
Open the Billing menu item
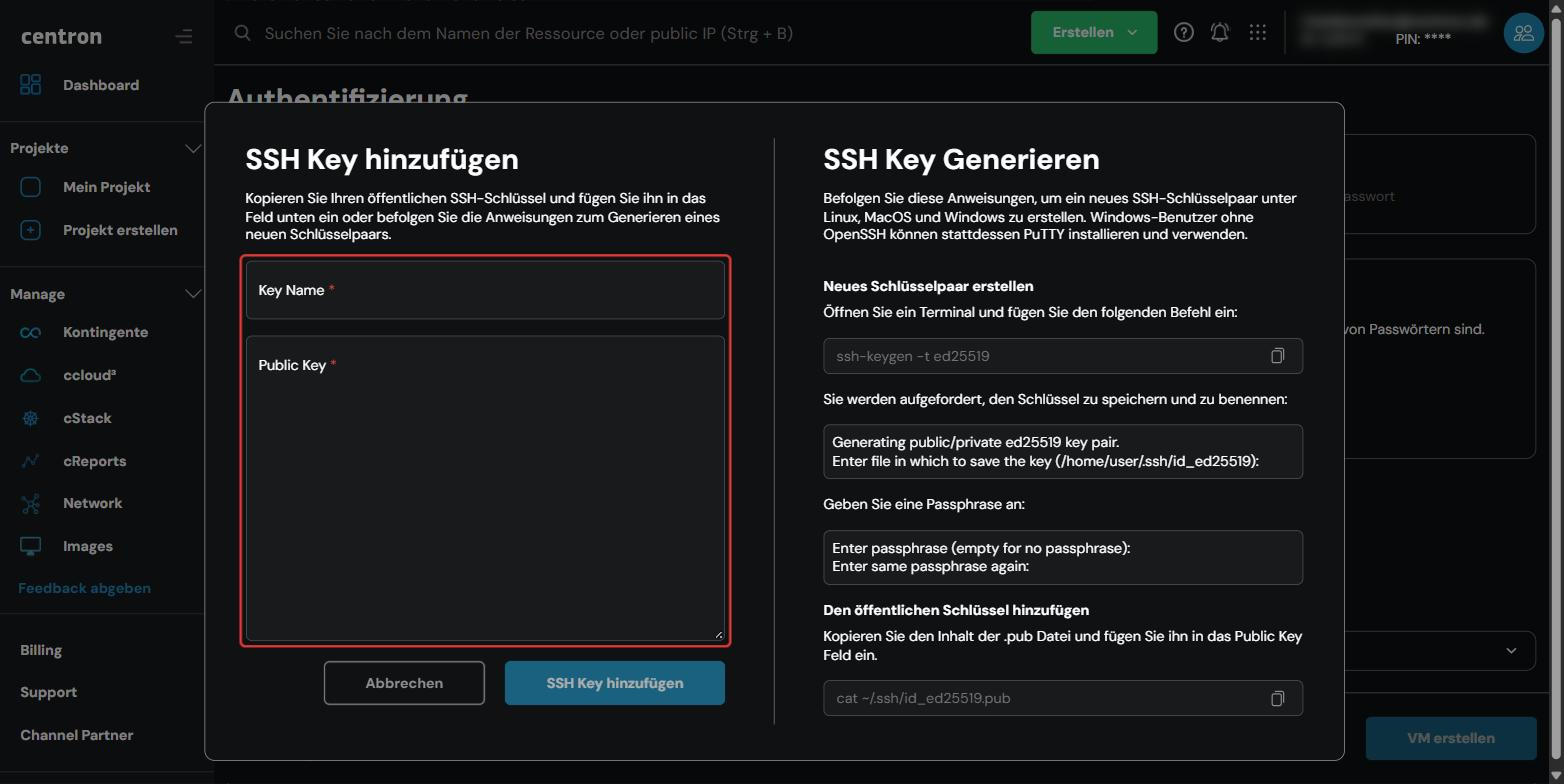tap(41, 650)
